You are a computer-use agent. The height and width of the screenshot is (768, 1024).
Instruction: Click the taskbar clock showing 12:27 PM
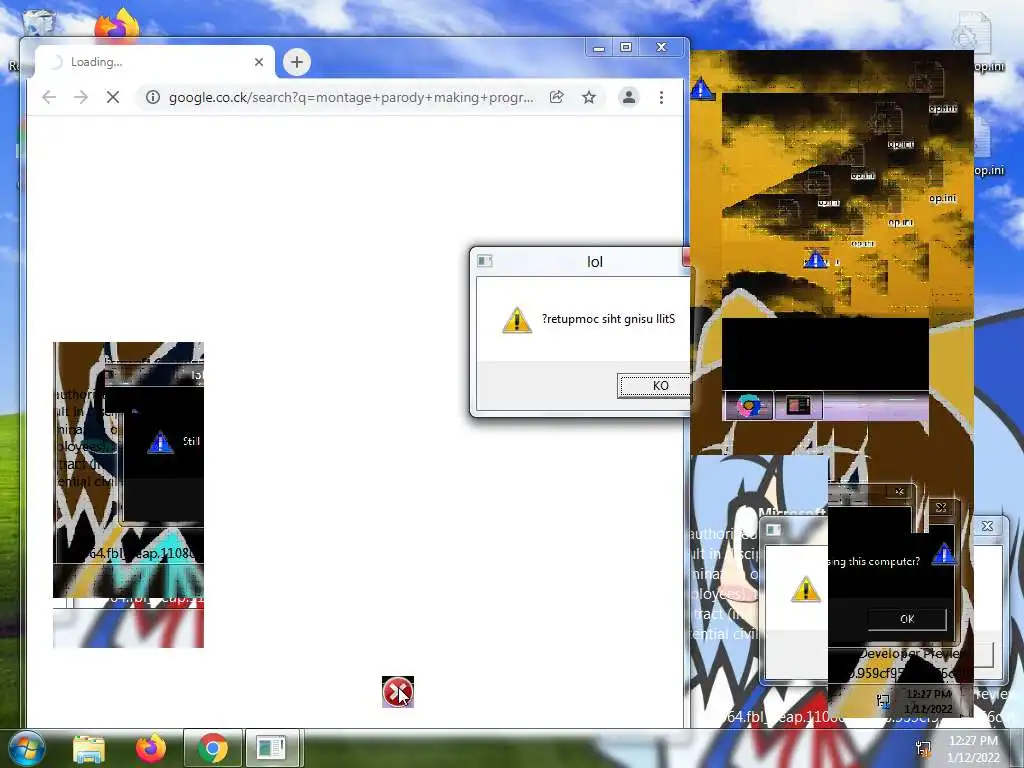click(x=973, y=748)
